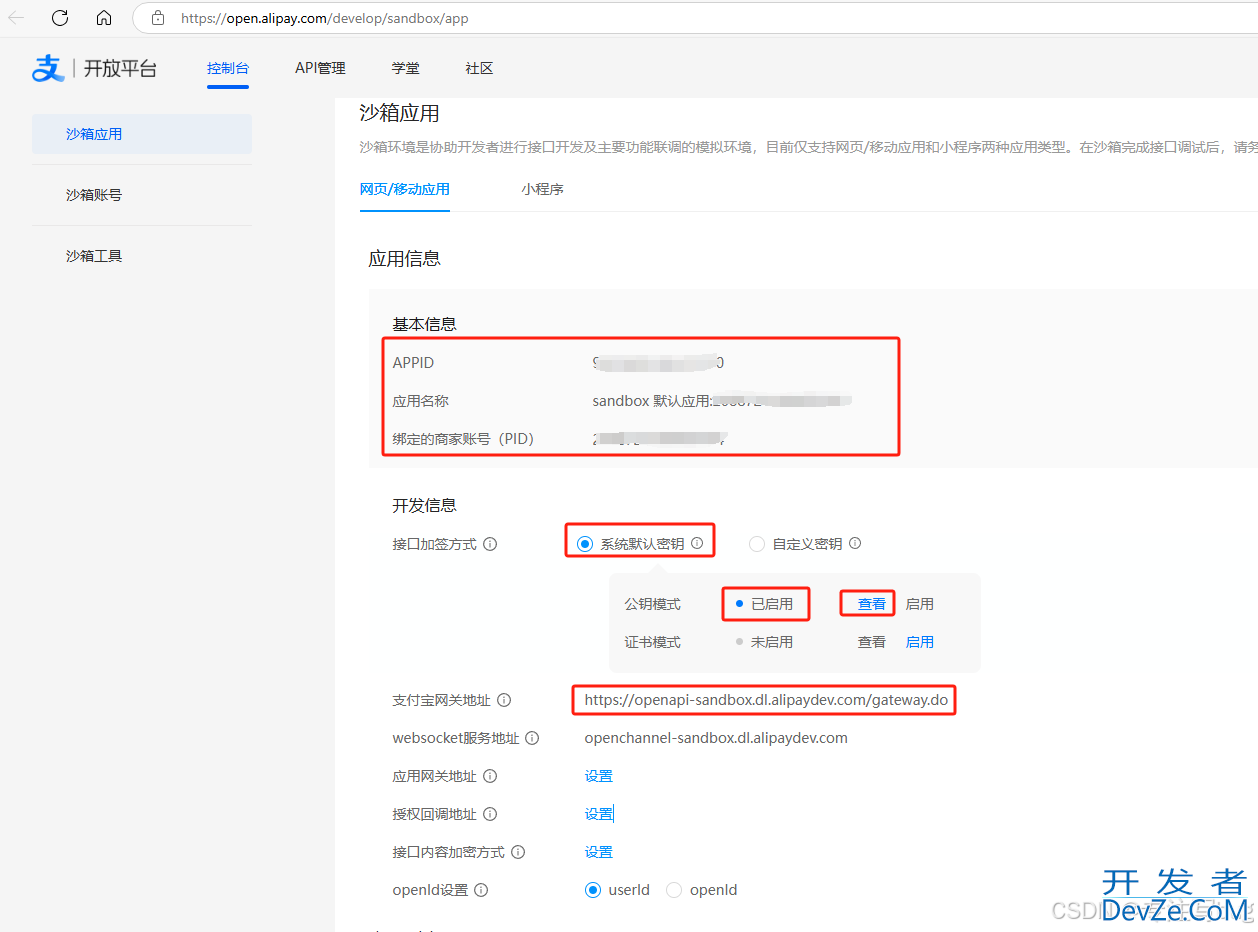Open the 社区 navigation item

click(479, 68)
